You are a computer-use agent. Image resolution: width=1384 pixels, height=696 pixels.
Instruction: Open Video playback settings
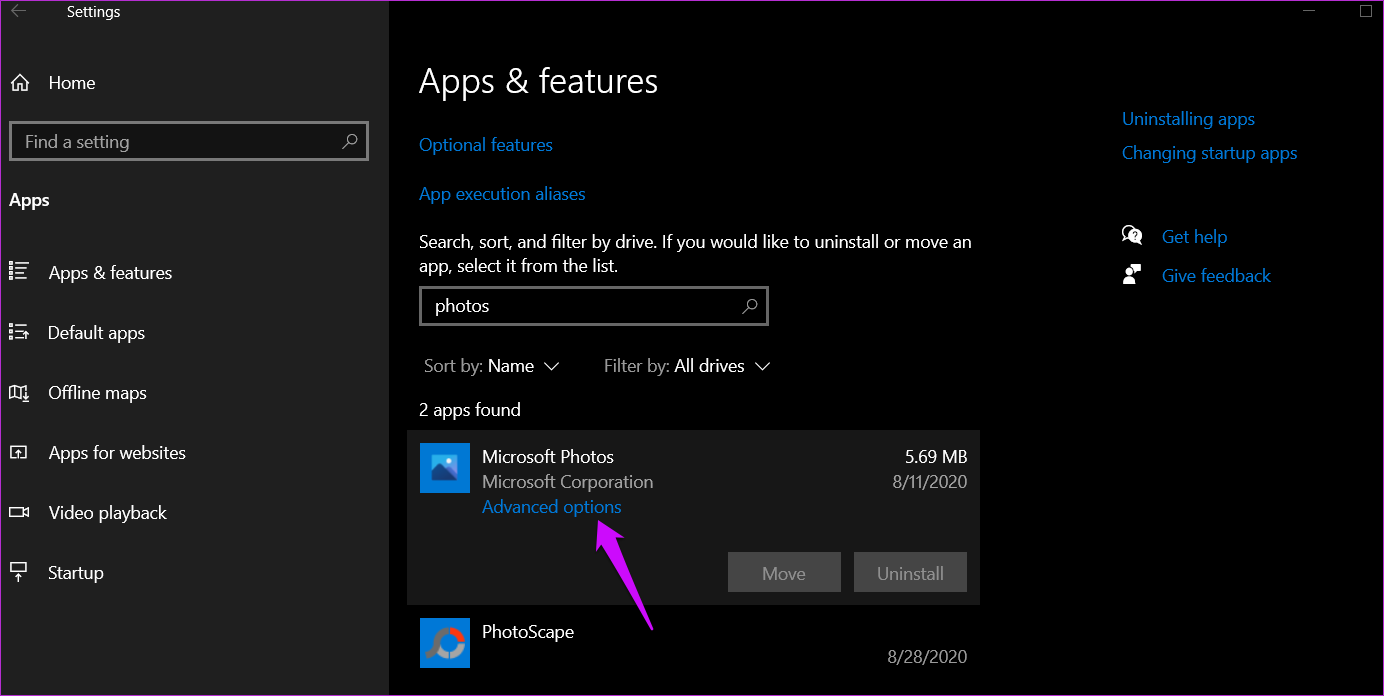click(x=107, y=513)
